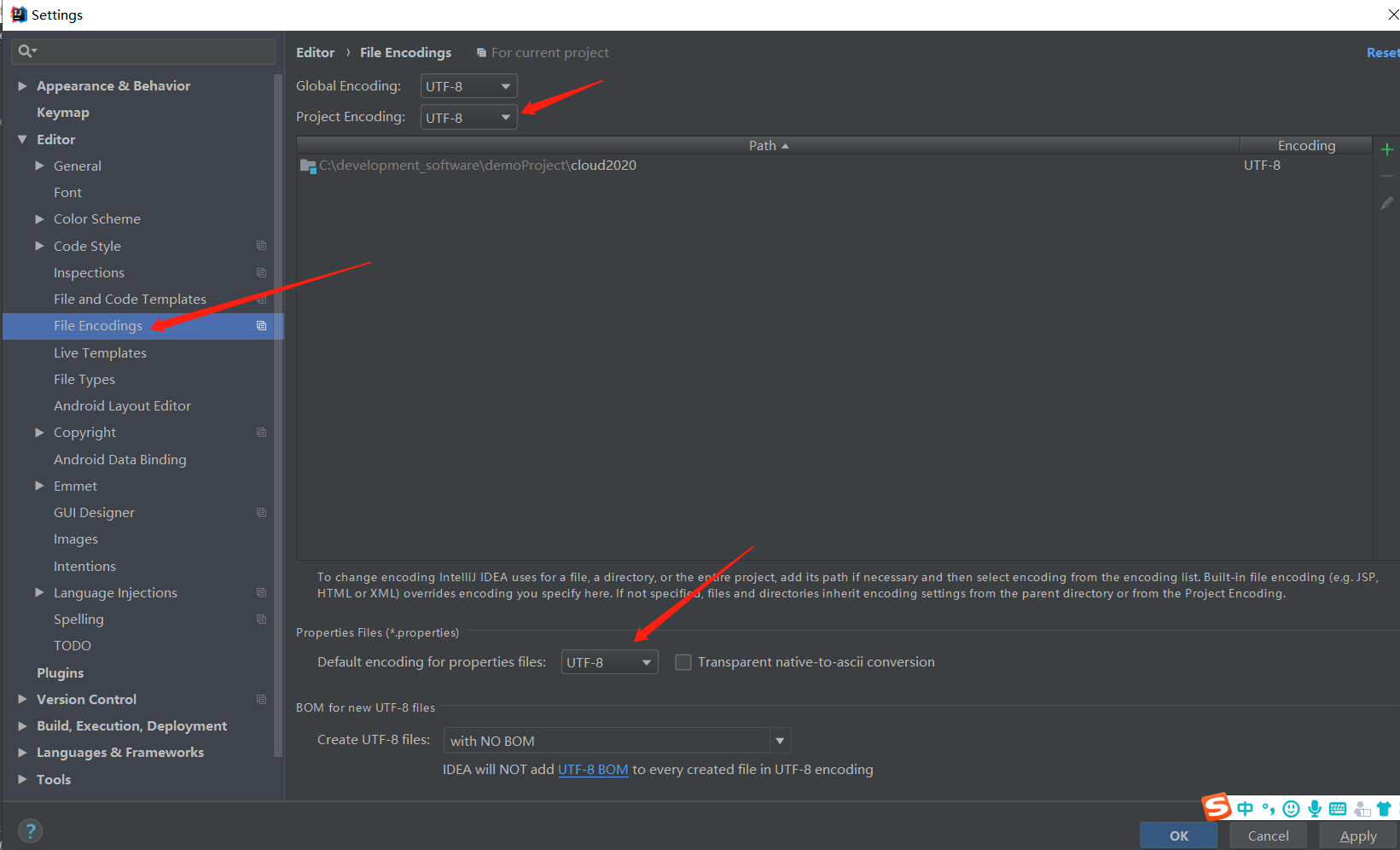The image size is (1400, 850).
Task: Click OK button to confirm settings
Action: click(1179, 836)
